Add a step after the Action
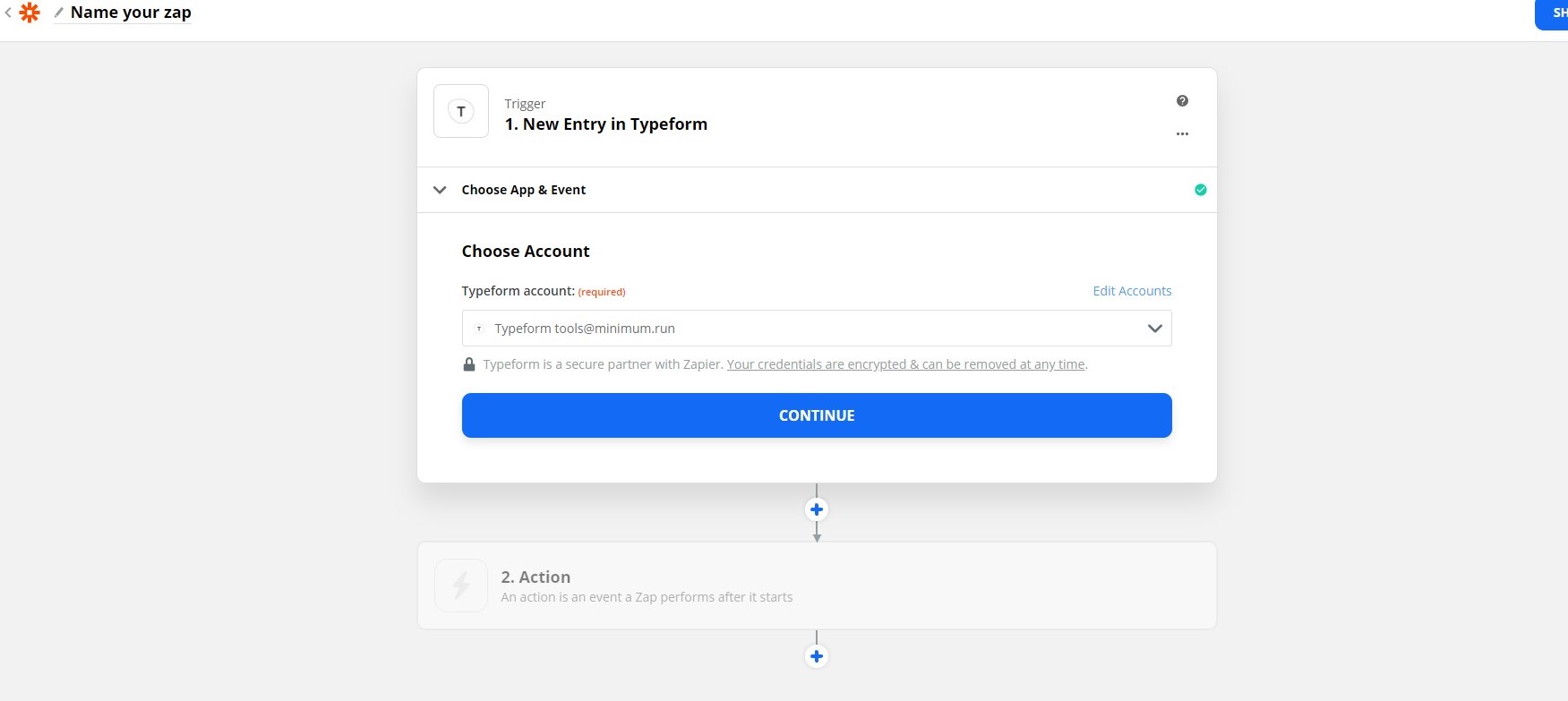Image resolution: width=1568 pixels, height=701 pixels. (817, 656)
